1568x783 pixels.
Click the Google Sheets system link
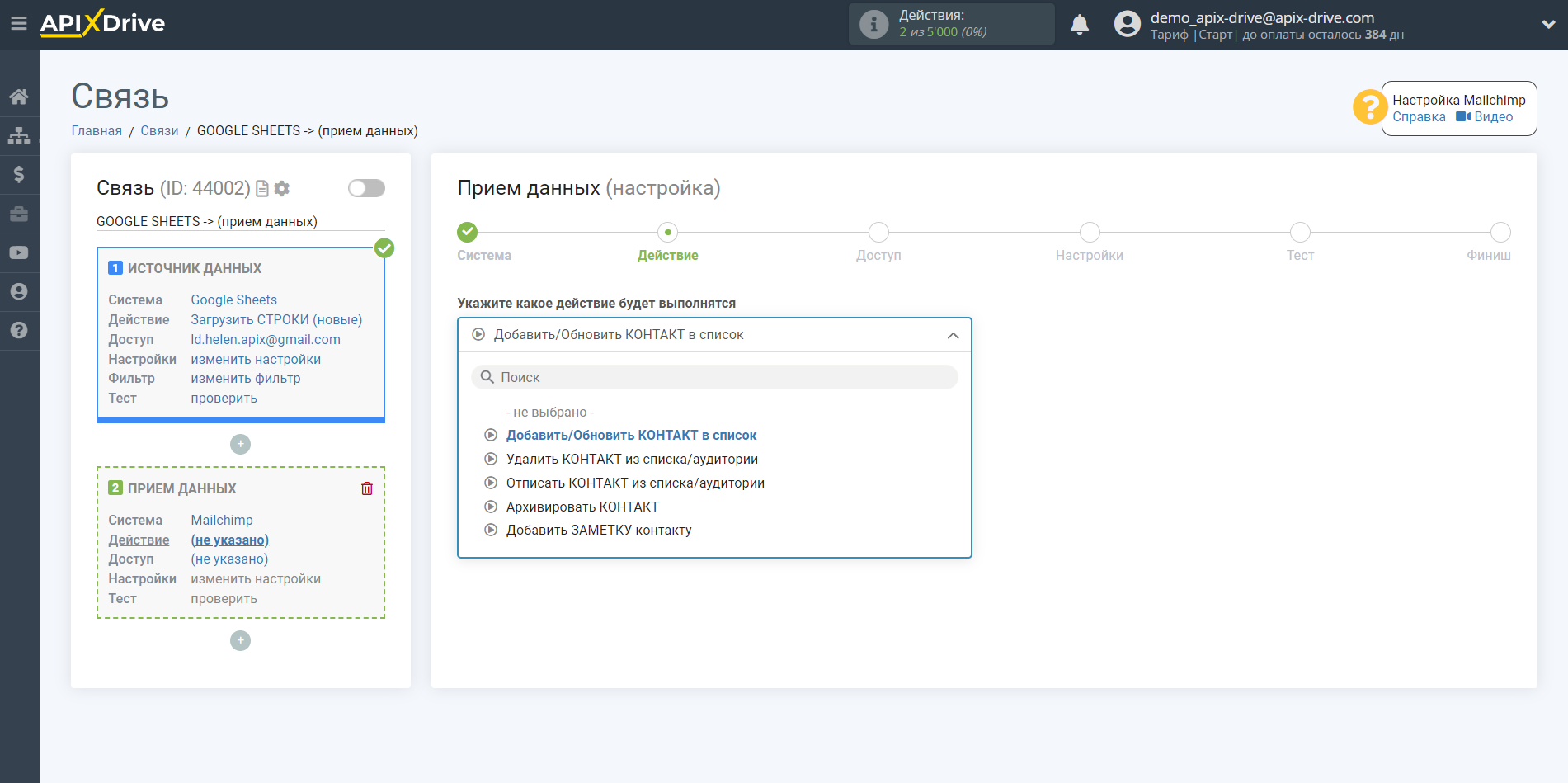click(233, 300)
